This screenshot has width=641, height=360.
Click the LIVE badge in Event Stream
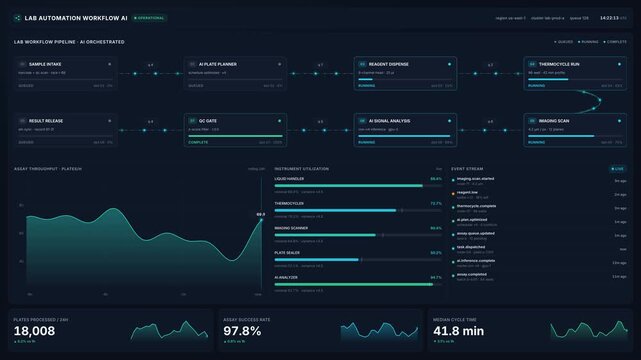(x=618, y=169)
